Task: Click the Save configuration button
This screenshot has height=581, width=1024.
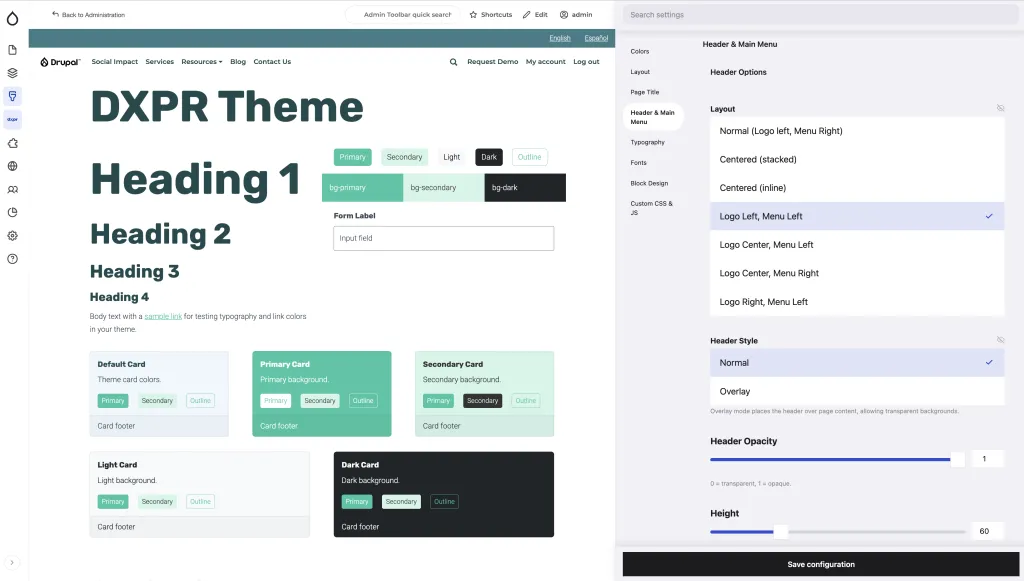Action: pos(819,563)
